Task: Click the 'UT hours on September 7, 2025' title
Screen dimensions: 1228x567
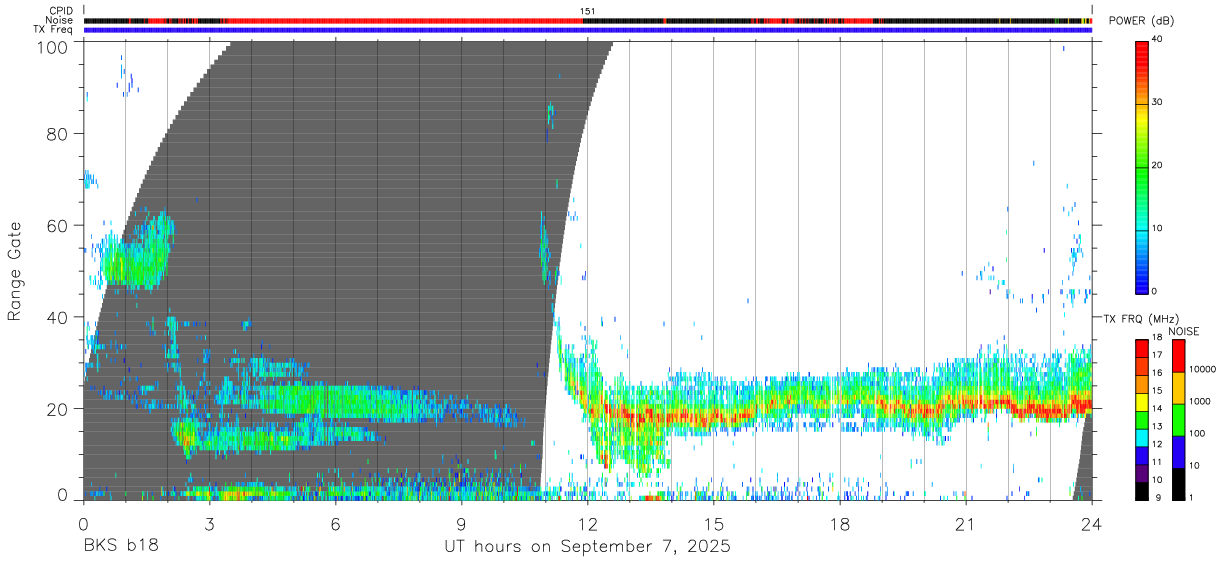Action: click(x=588, y=547)
